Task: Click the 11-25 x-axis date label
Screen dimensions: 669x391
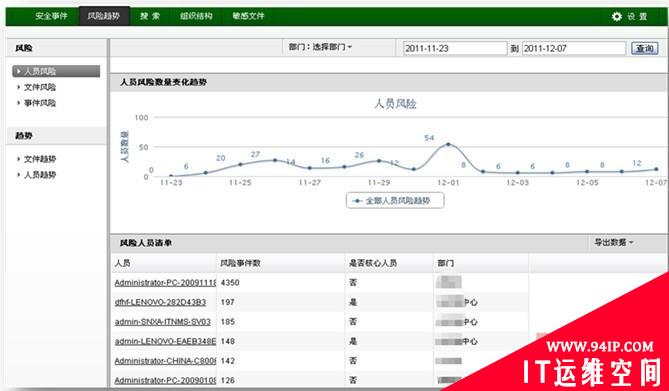Action: tap(240, 183)
